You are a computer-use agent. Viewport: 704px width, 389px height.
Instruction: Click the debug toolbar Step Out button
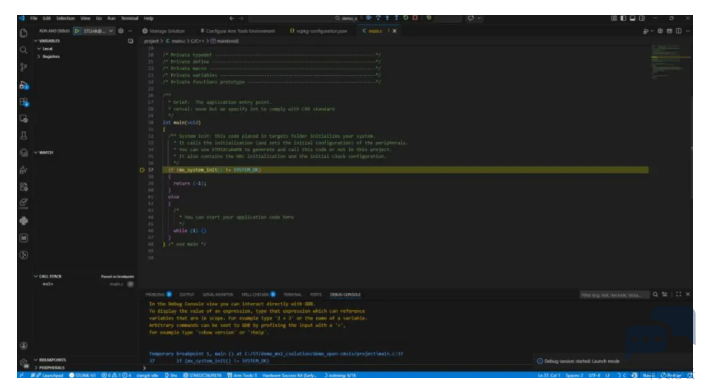pyautogui.click(x=396, y=18)
